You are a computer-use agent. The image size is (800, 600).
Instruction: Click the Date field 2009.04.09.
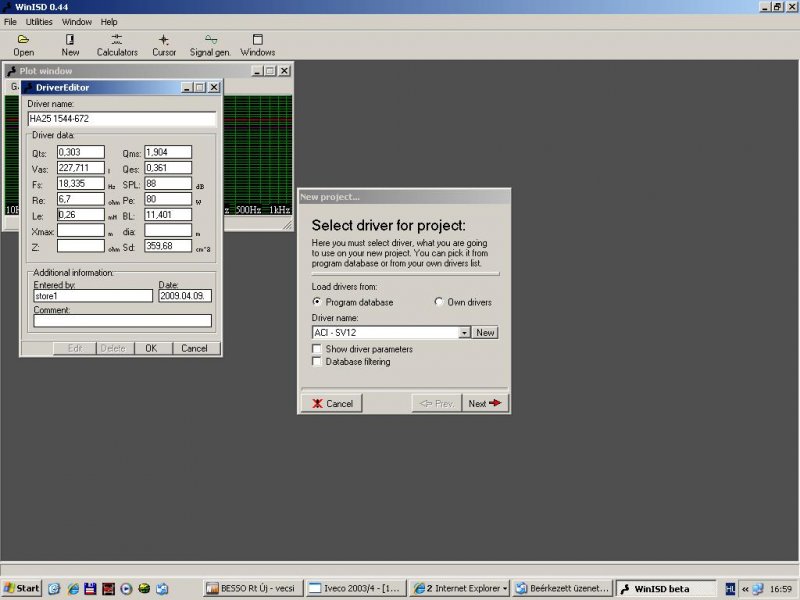pos(185,296)
